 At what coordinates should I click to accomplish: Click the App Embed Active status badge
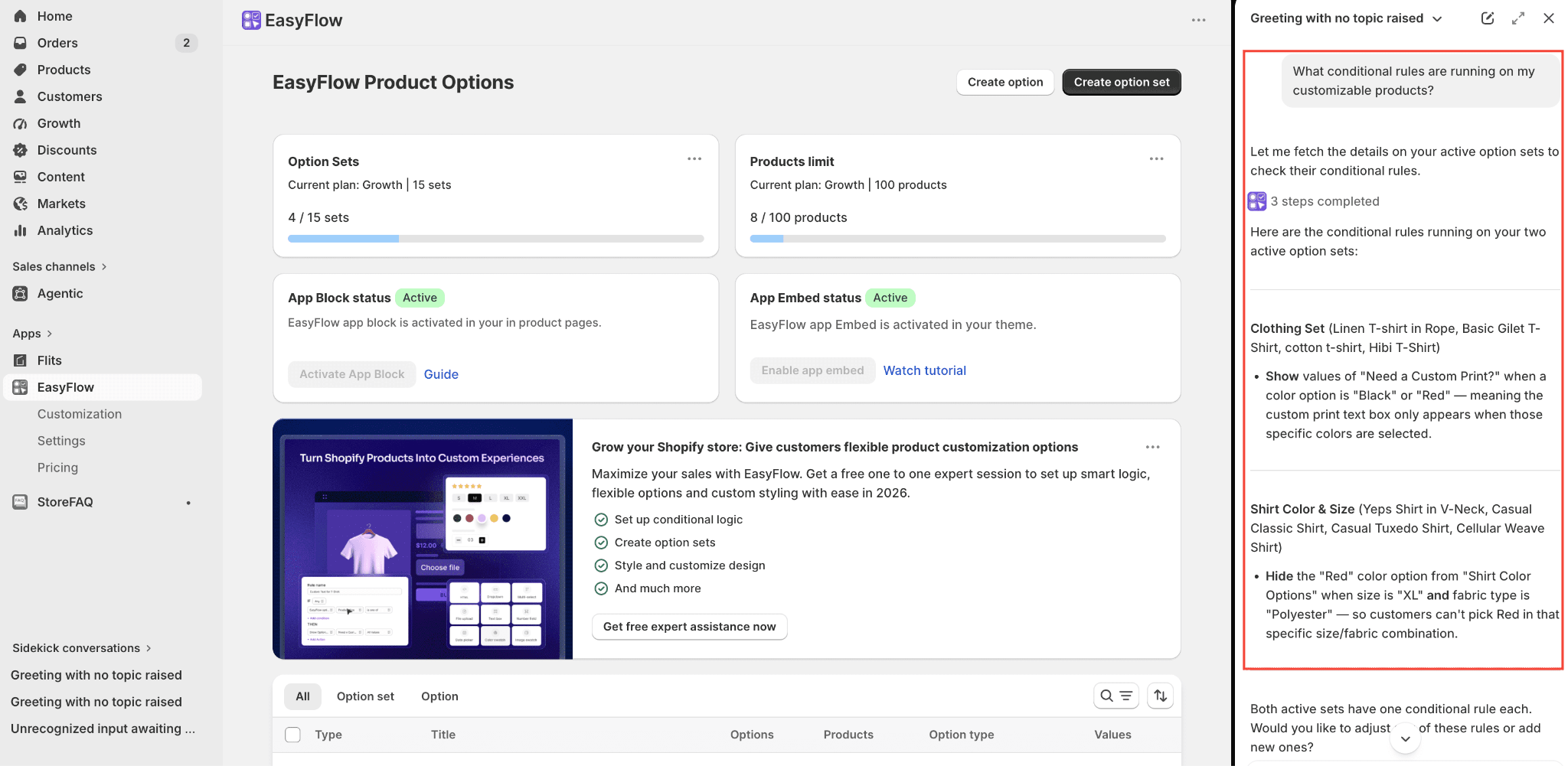tap(890, 298)
